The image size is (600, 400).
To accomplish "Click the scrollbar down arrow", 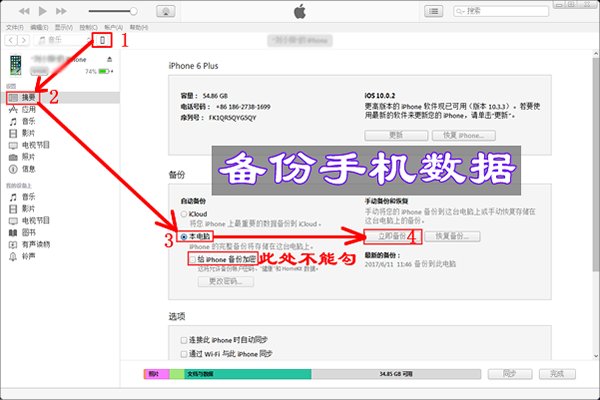I will pyautogui.click(x=596, y=356).
